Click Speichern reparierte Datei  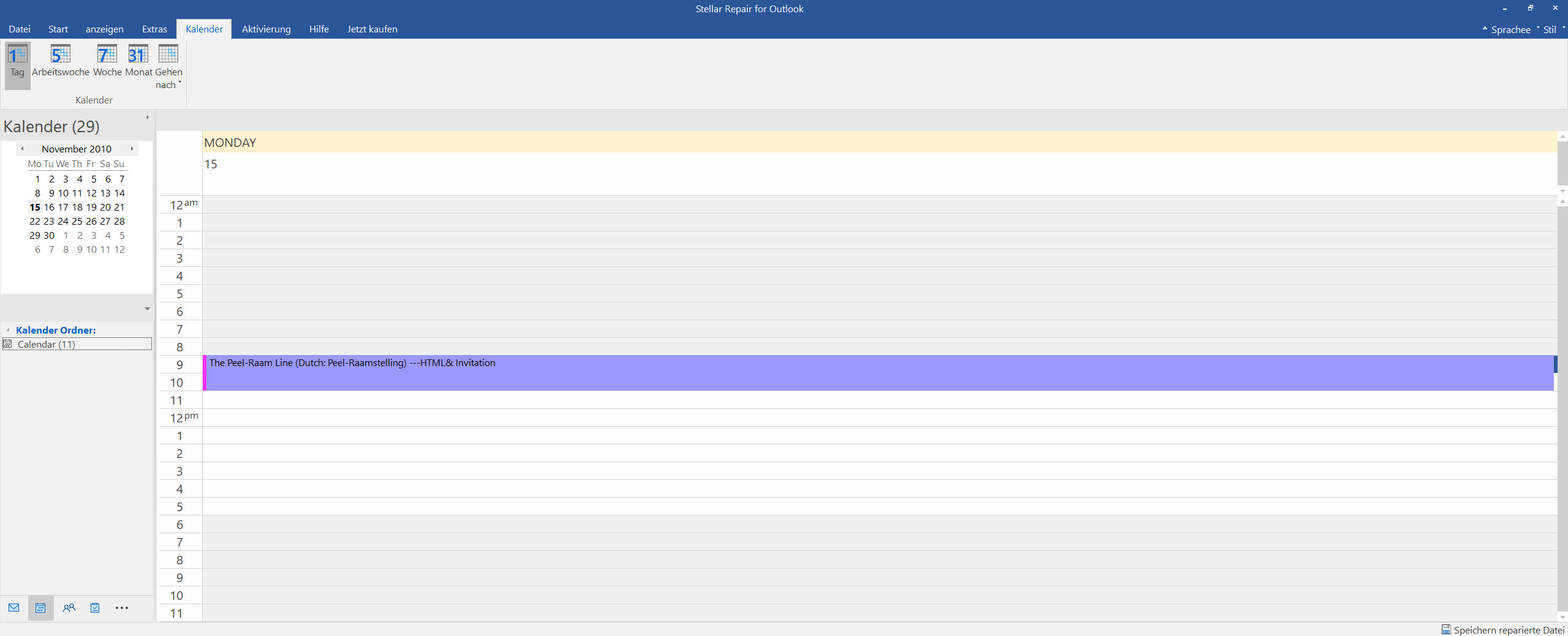pyautogui.click(x=1502, y=630)
